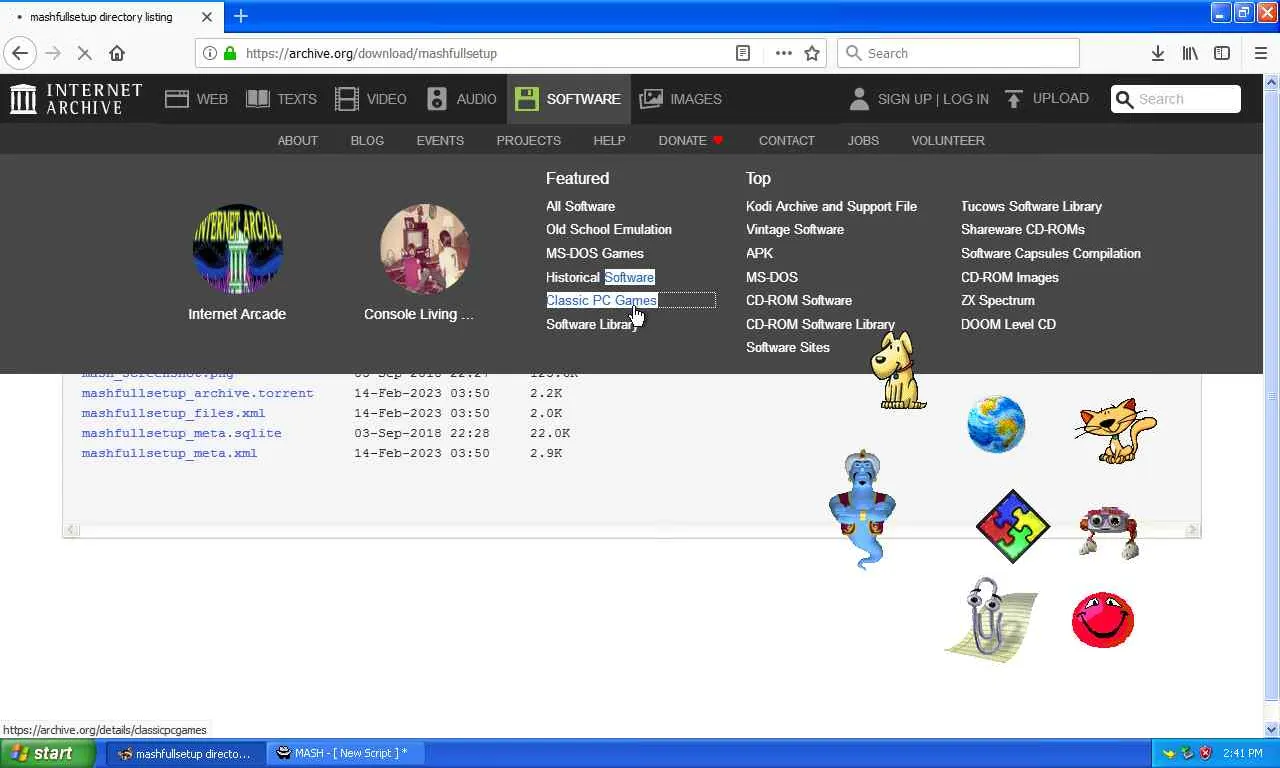Collapse the SOFTWARE media menu
1280x768 pixels.
click(568, 99)
